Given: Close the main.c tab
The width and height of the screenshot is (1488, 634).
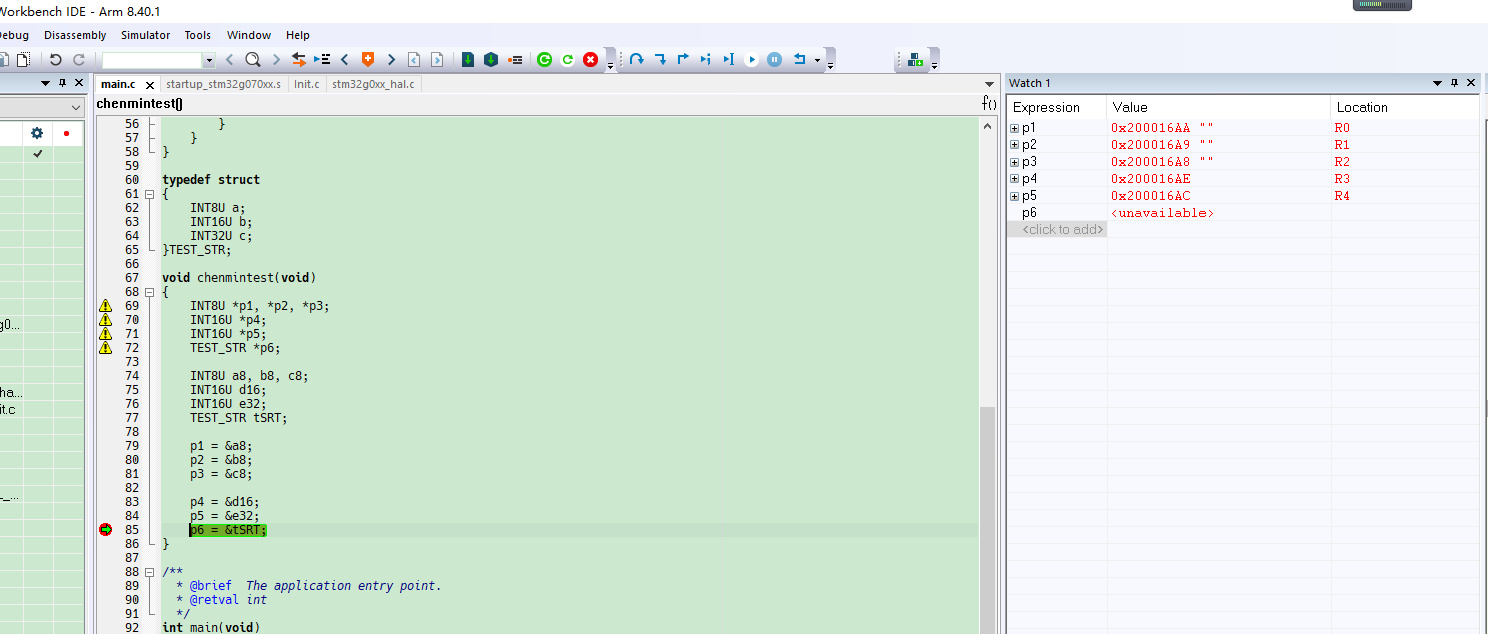Looking at the screenshot, I should point(149,85).
